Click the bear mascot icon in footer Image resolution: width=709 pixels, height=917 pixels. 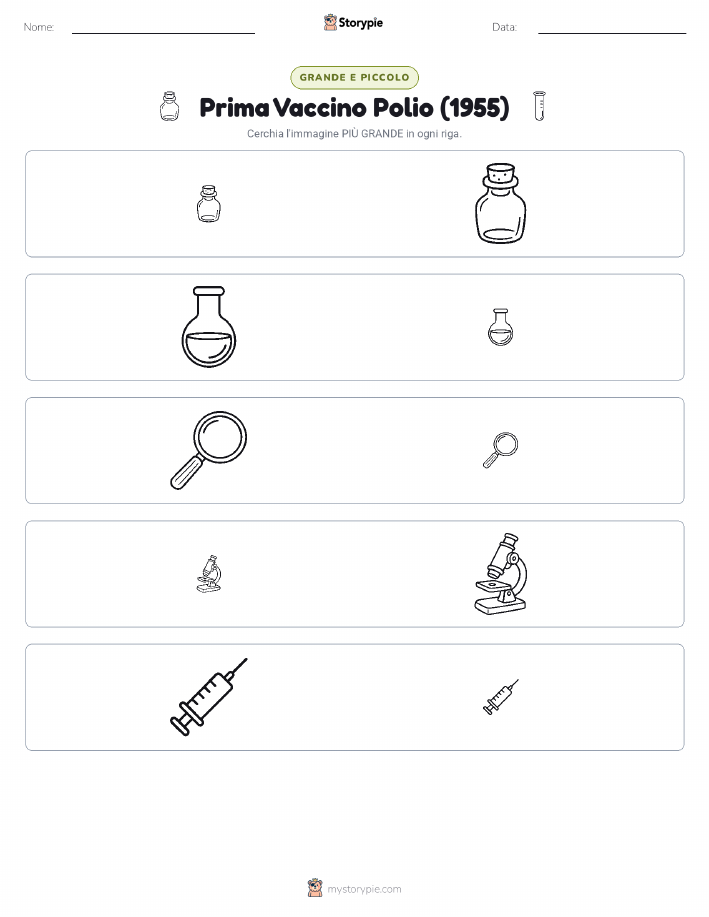tap(315, 888)
